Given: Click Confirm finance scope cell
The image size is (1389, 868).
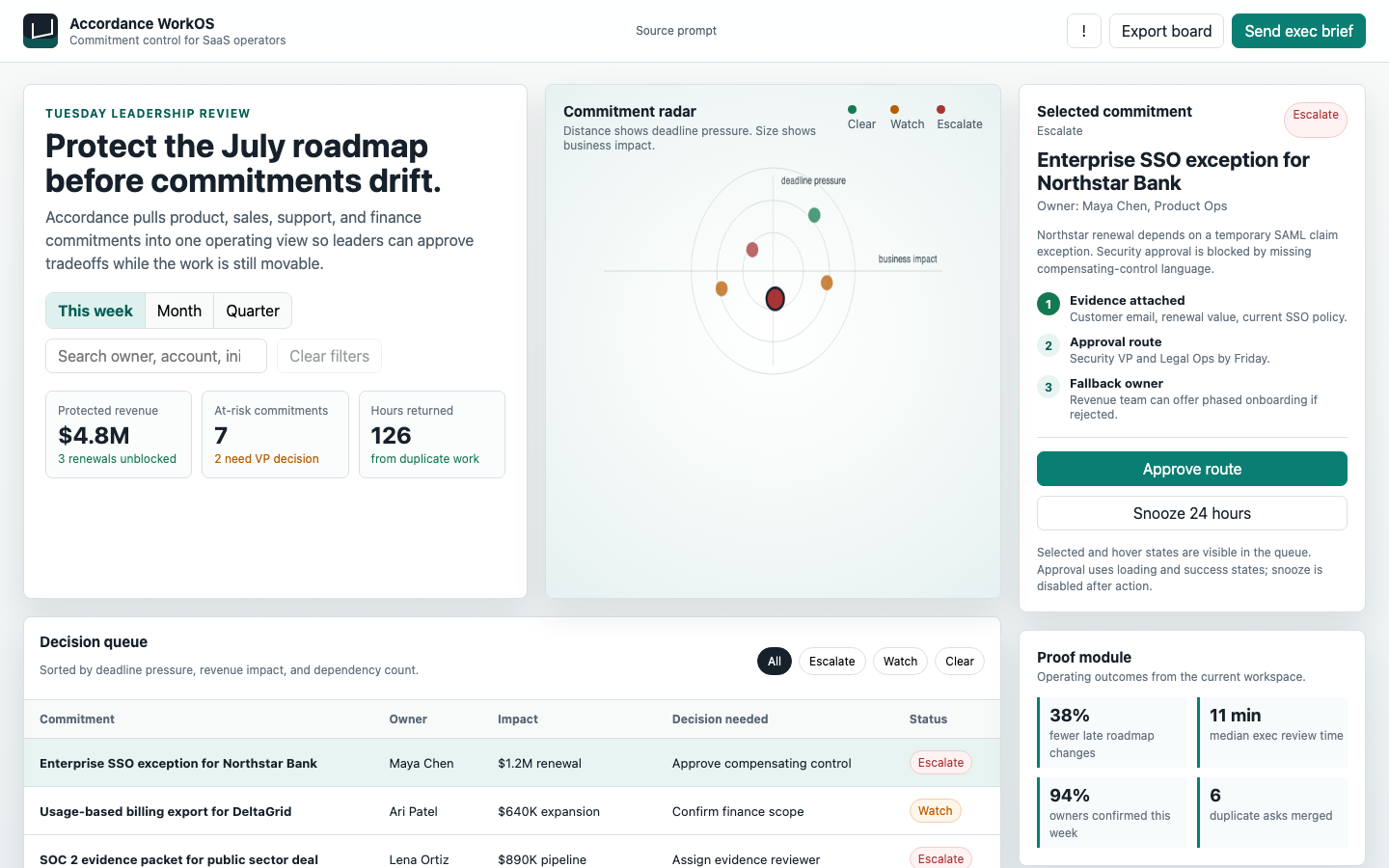Looking at the screenshot, I should 738,811.
